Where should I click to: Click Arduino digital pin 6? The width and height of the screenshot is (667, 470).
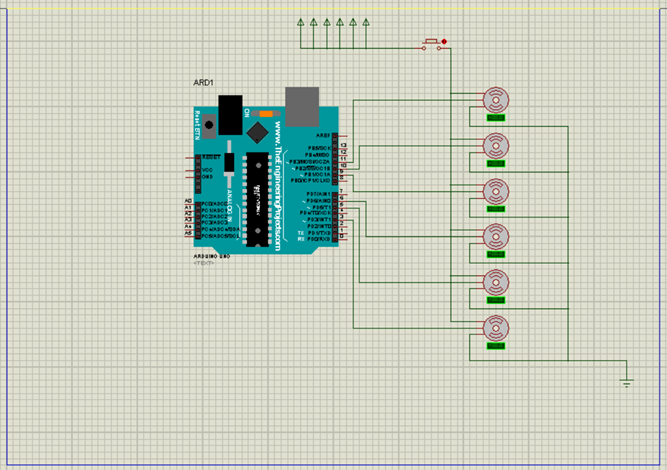point(340,201)
